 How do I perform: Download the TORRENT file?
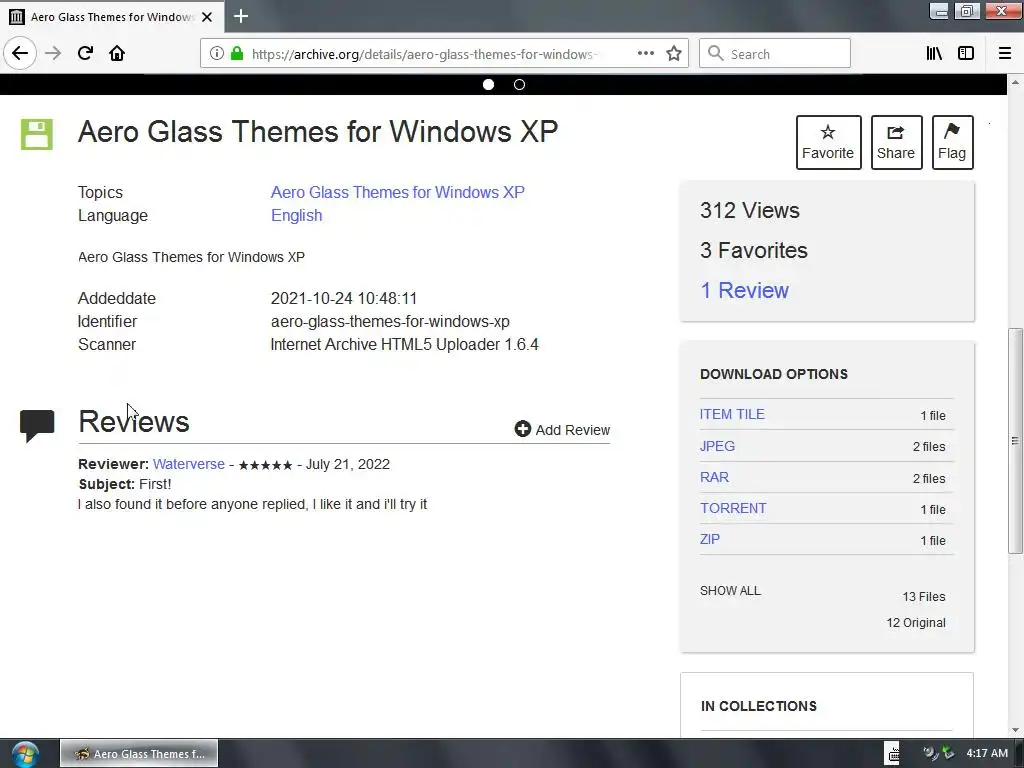pyautogui.click(x=733, y=508)
